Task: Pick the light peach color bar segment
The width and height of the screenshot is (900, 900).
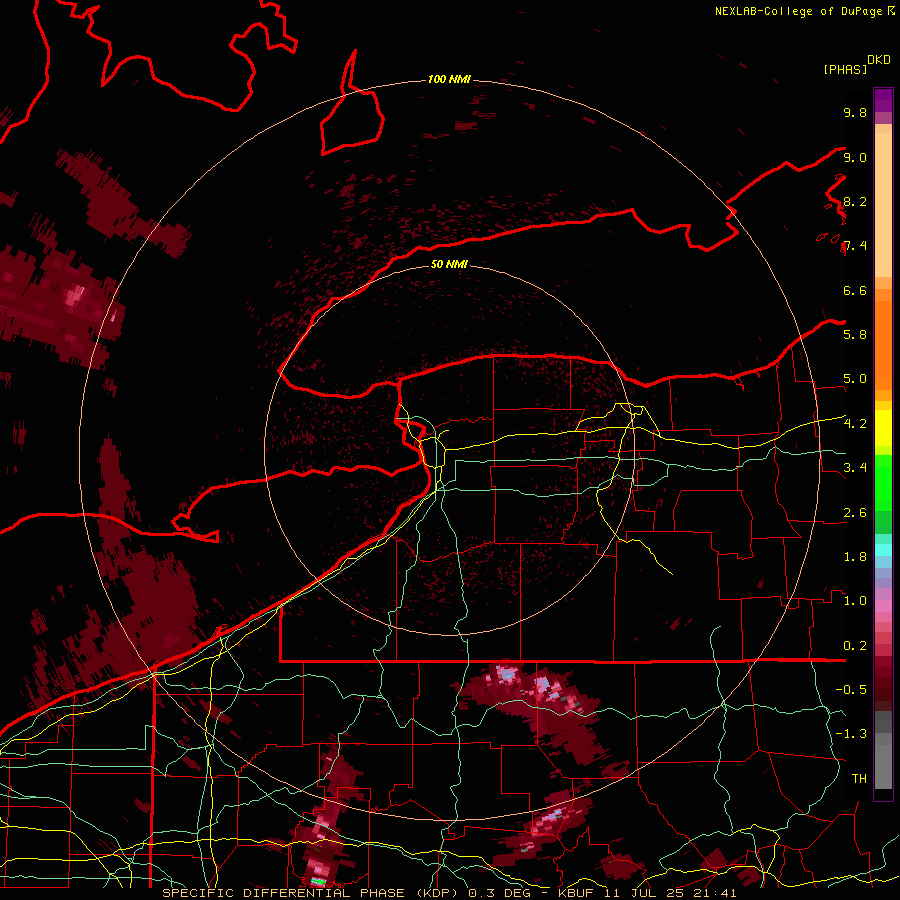Action: [883, 205]
